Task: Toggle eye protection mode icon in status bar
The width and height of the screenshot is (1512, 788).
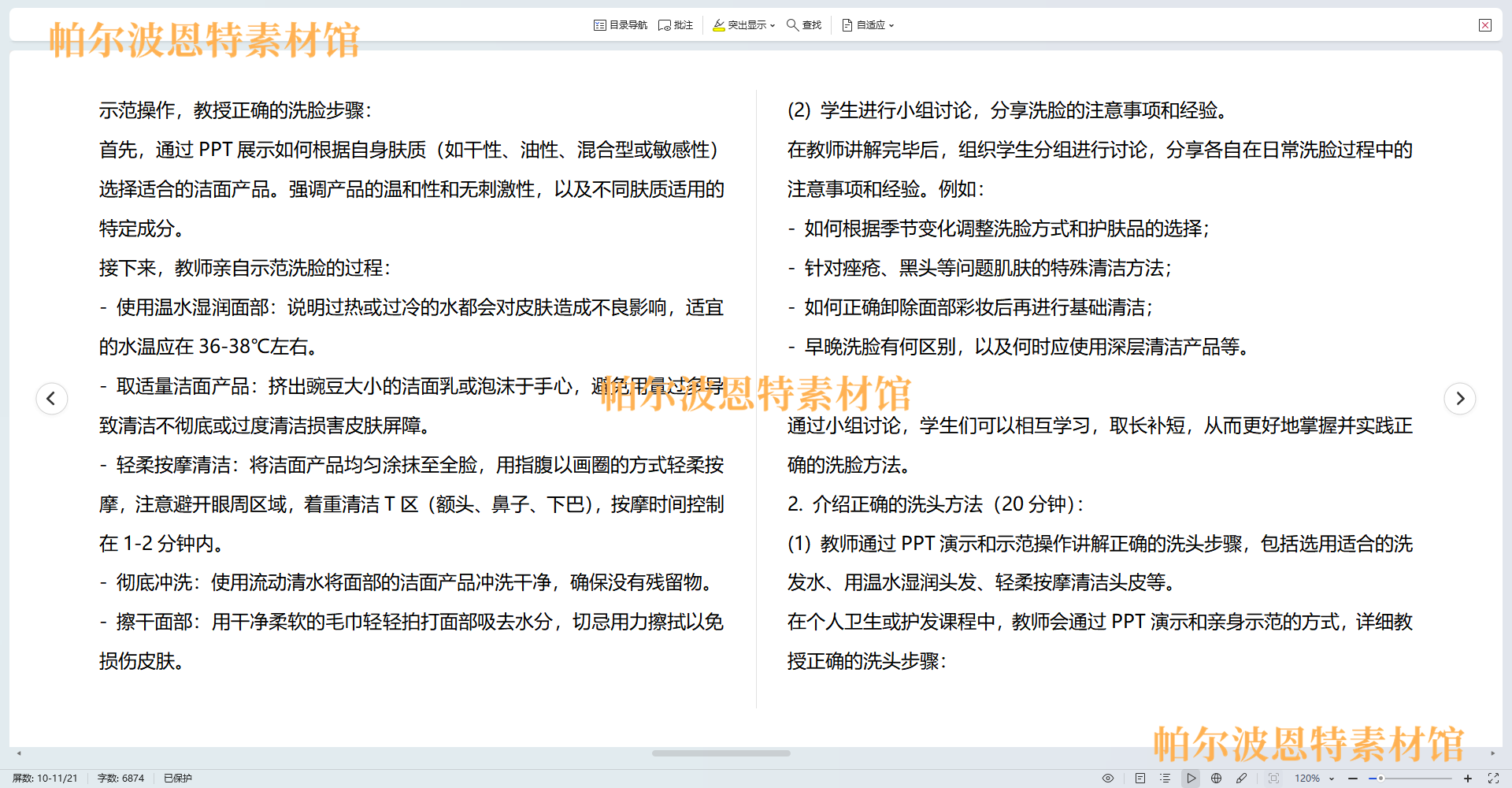Action: 1108,778
